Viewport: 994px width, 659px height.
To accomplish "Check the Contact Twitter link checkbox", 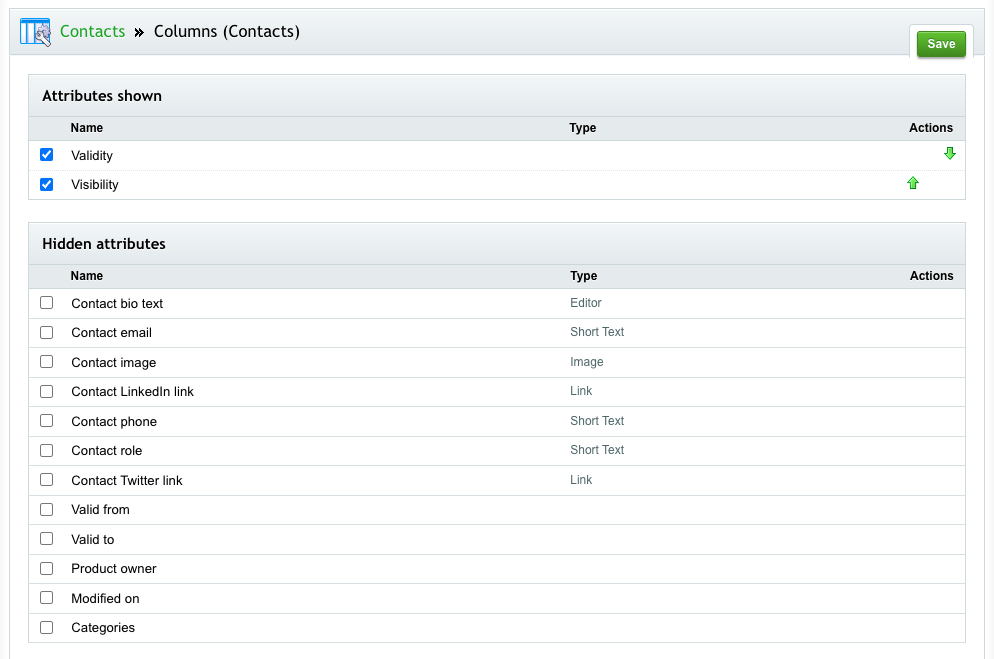I will 46,480.
